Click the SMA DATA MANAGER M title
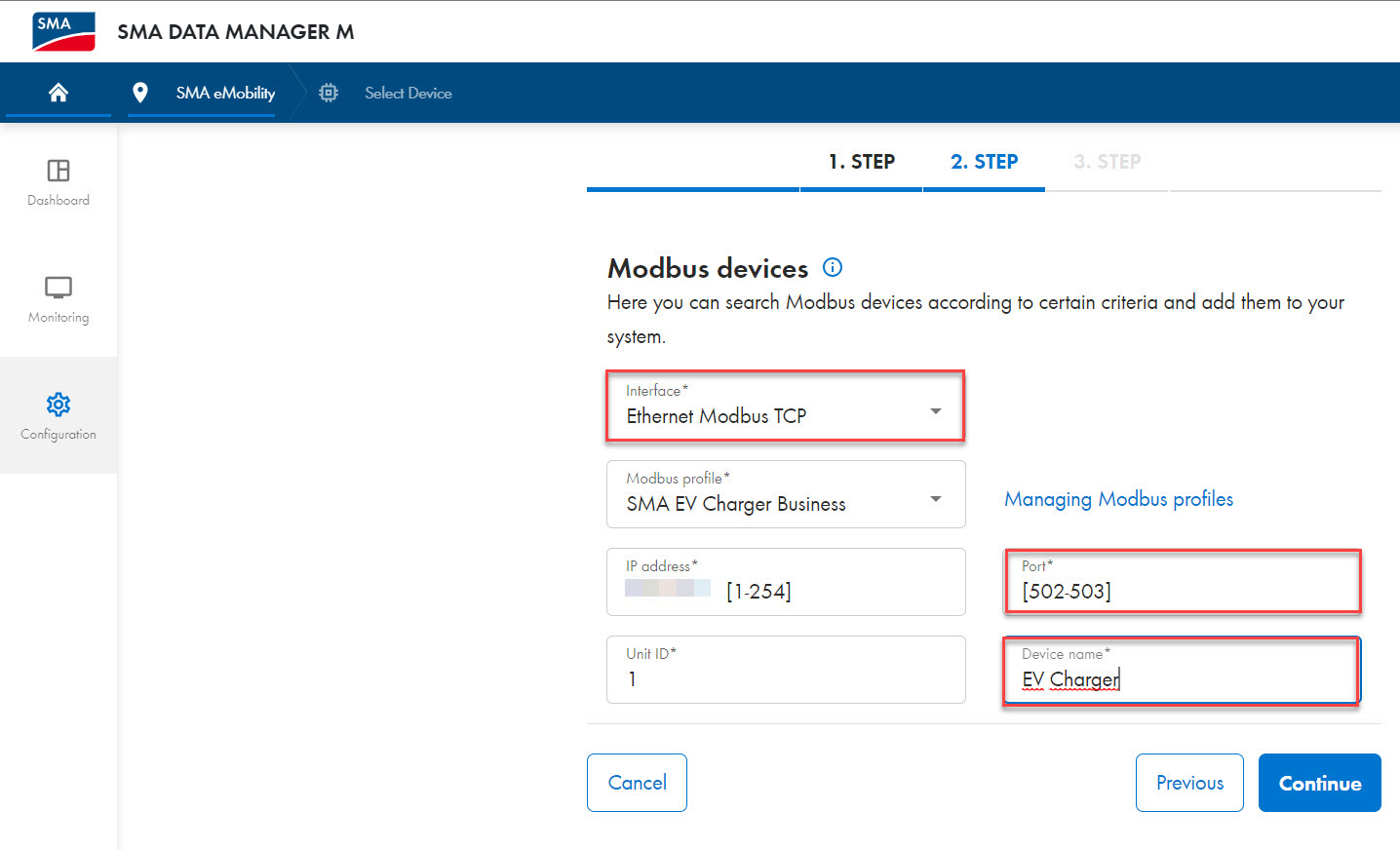This screenshot has width=1400, height=850. 236,32
